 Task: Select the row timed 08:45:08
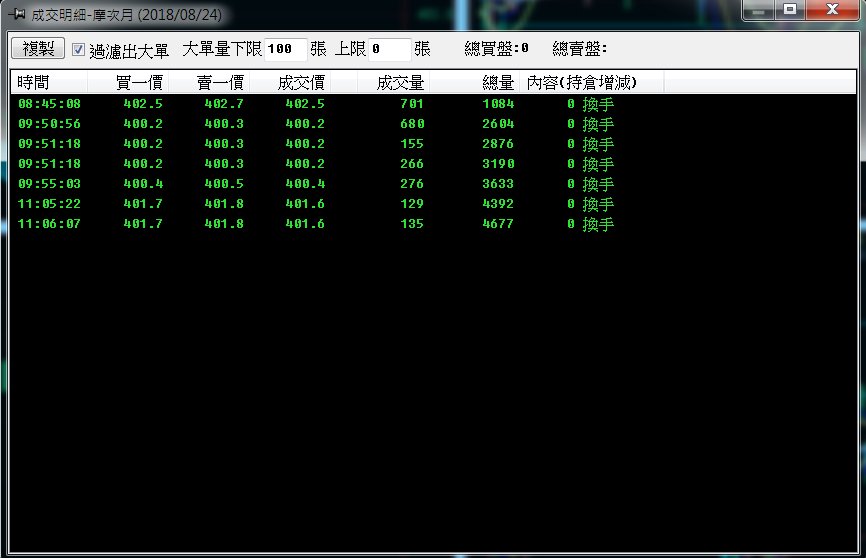pyautogui.click(x=433, y=104)
